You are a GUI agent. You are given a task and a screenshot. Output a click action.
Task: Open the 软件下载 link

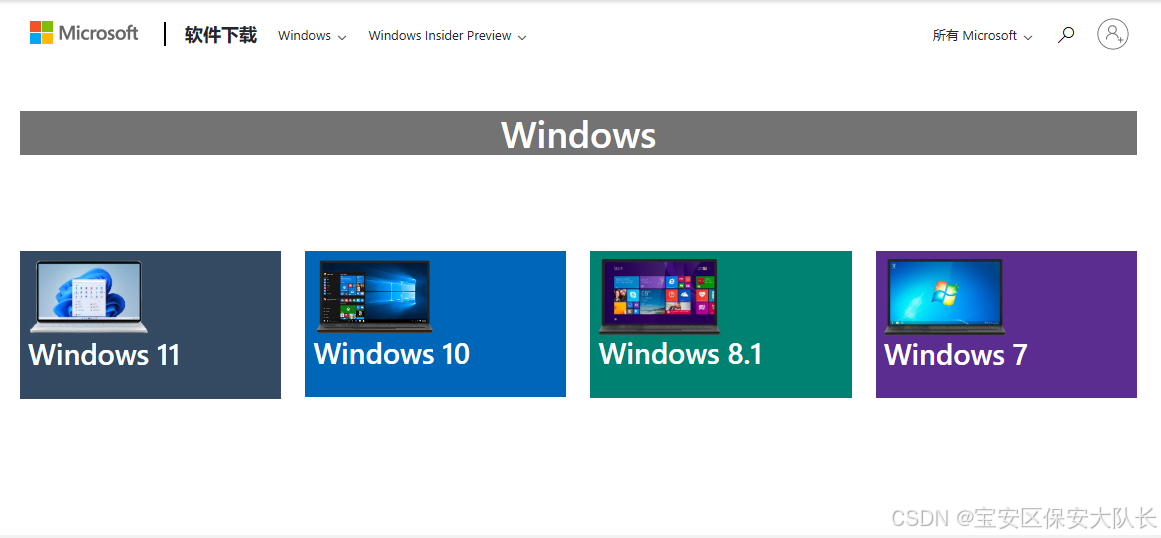pos(221,35)
